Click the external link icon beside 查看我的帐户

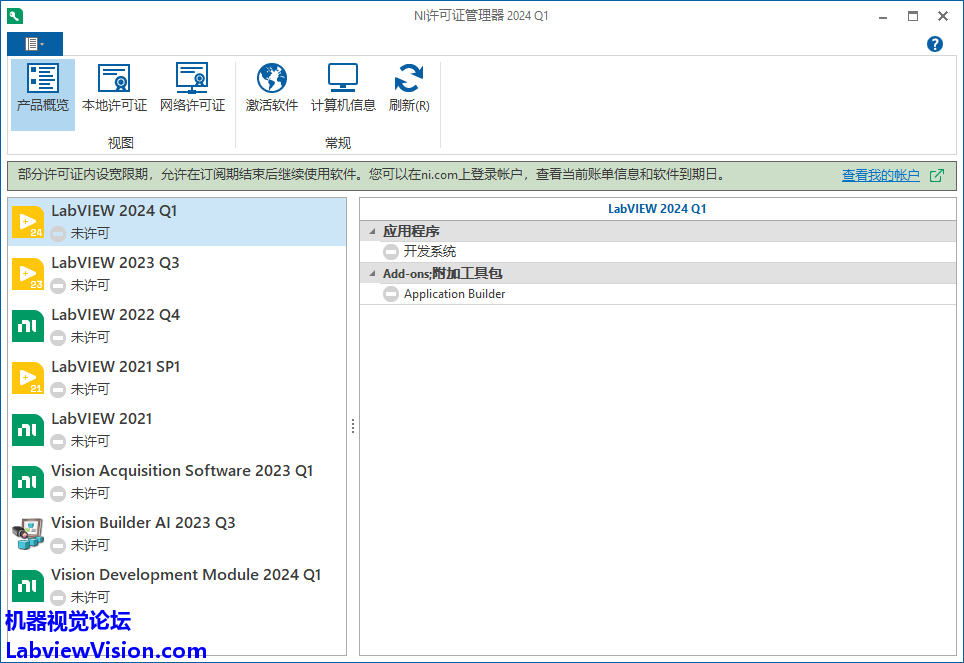(936, 175)
